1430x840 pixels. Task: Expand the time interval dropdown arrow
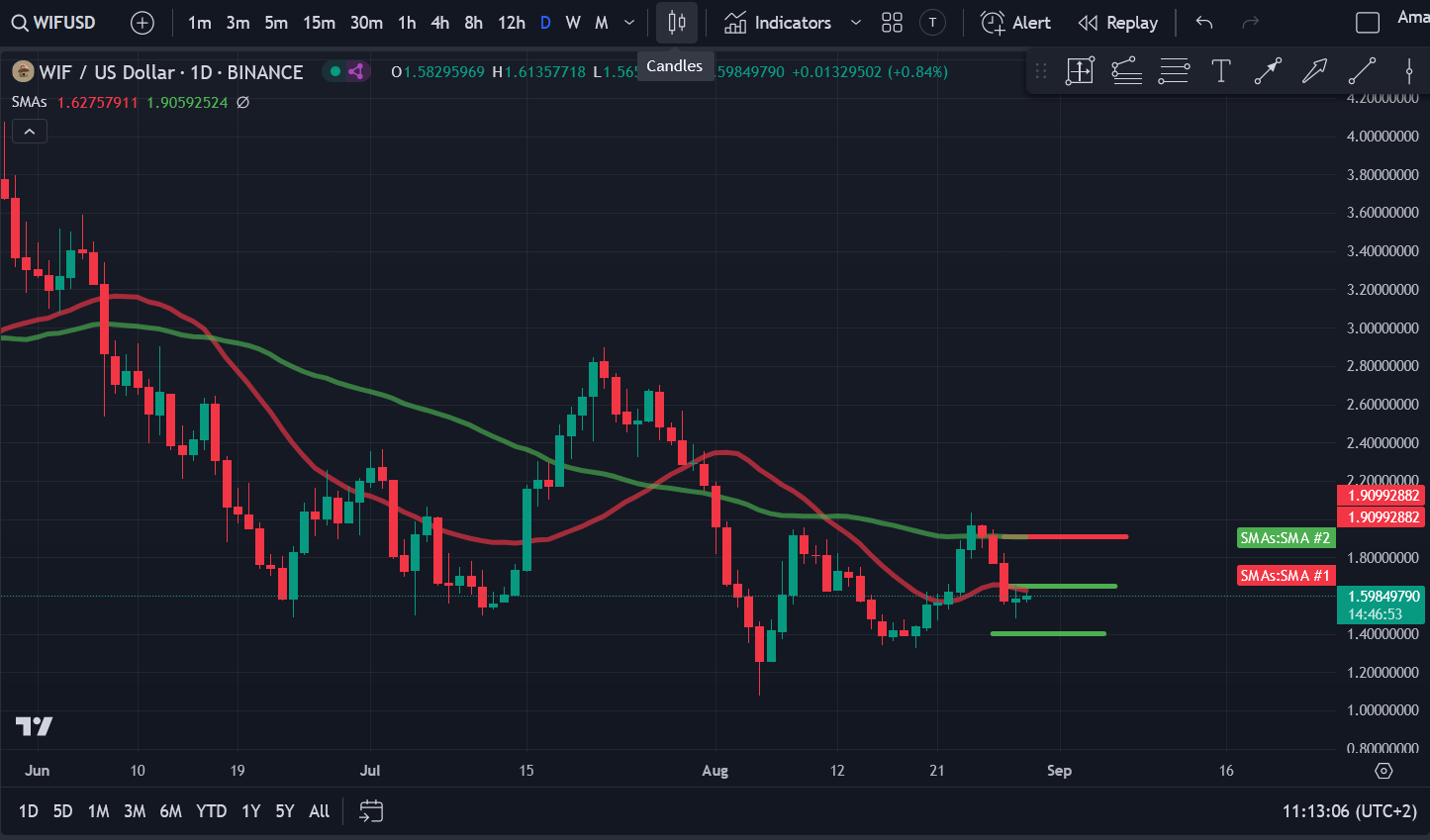[x=629, y=23]
